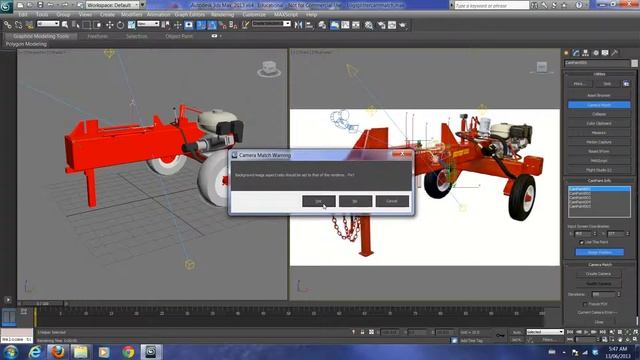Toggle Window/Crossing selection mode
Image resolution: width=640 pixels, height=360 pixels.
coord(97,25)
